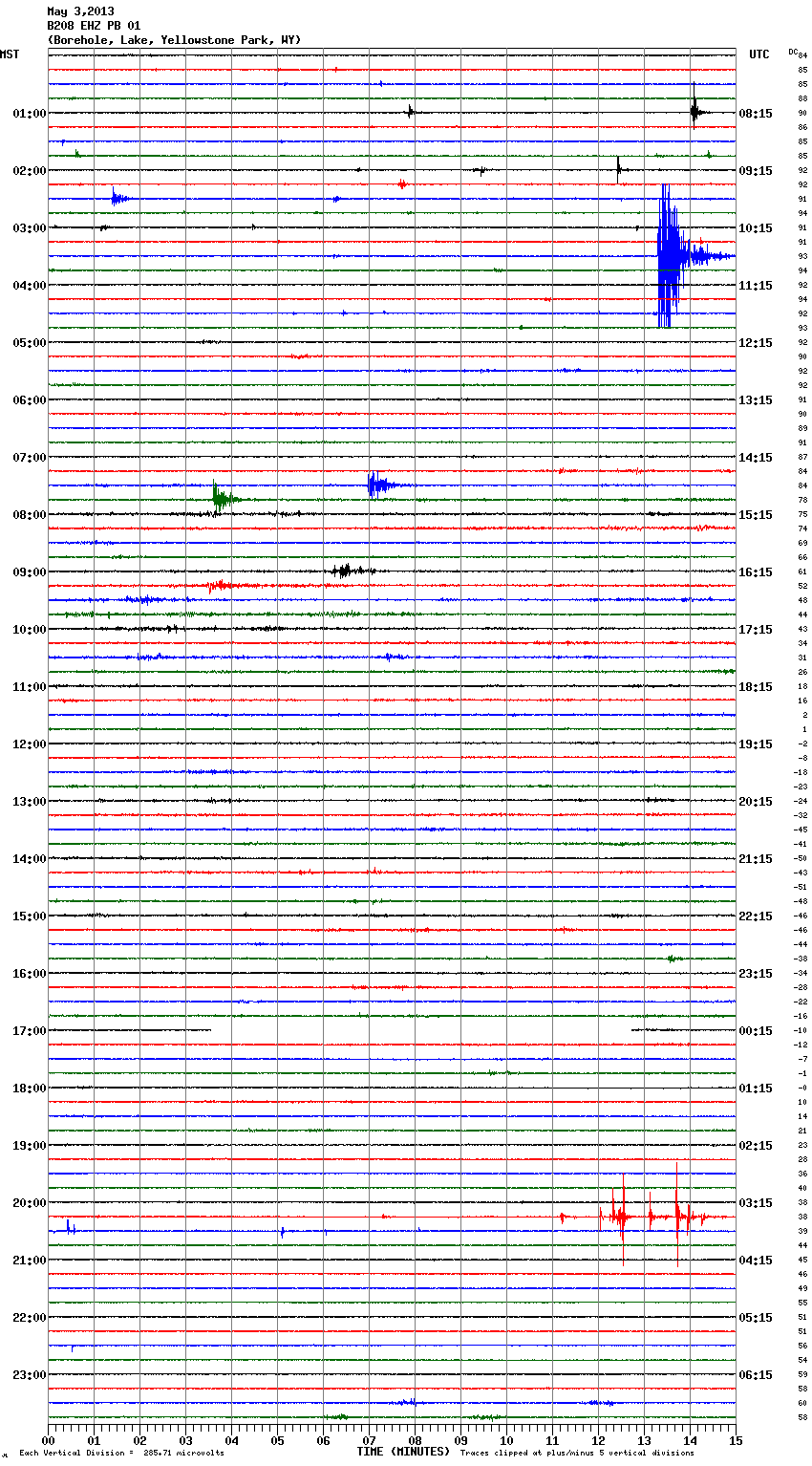This screenshot has height=1466, width=812.
Task: Select the 23:00 MST hour label
Action: tap(30, 1374)
